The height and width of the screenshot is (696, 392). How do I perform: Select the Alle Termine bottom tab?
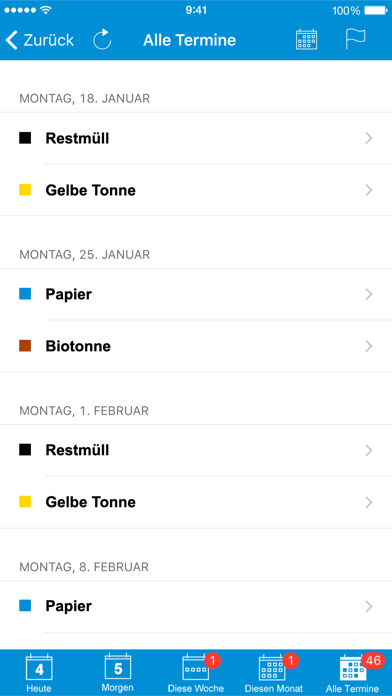coord(352,673)
